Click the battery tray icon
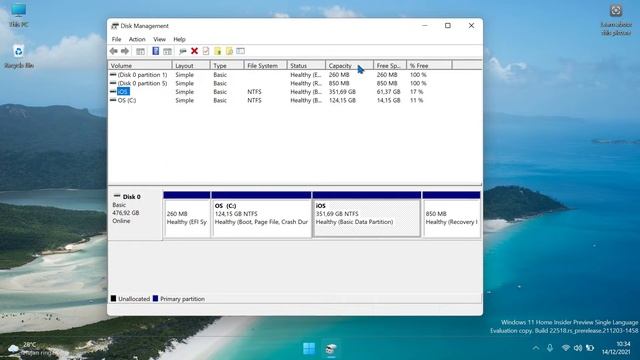The image size is (640, 360). [590, 348]
